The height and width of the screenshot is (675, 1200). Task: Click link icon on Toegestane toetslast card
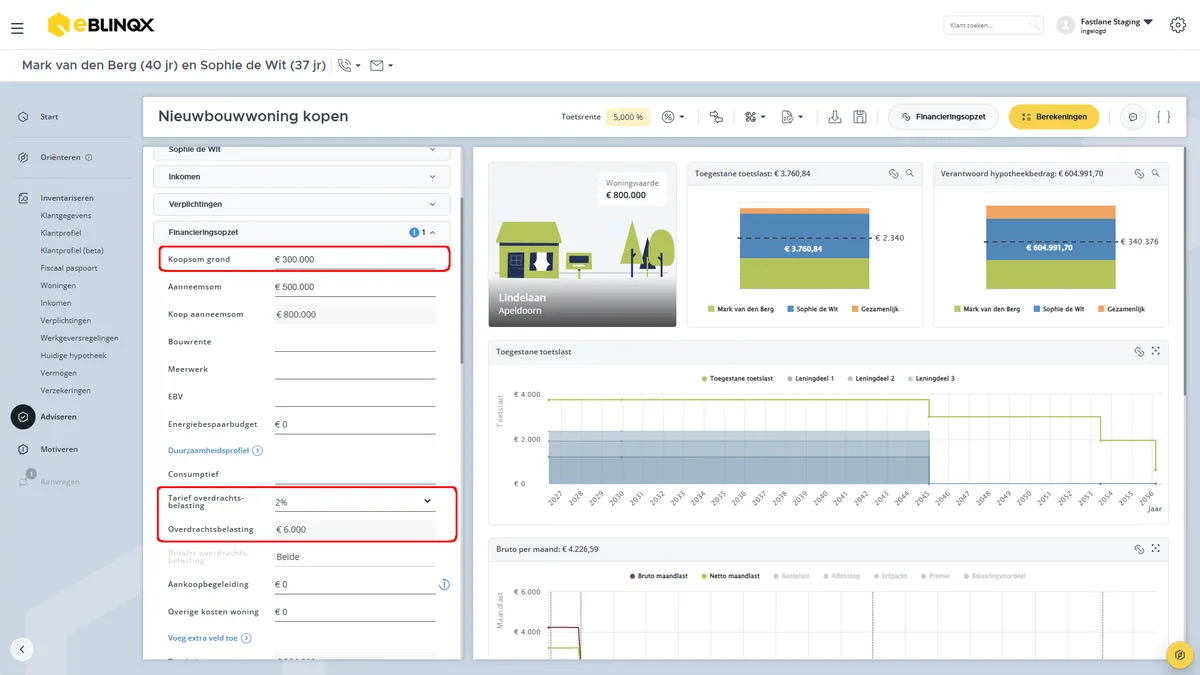pyautogui.click(x=894, y=173)
